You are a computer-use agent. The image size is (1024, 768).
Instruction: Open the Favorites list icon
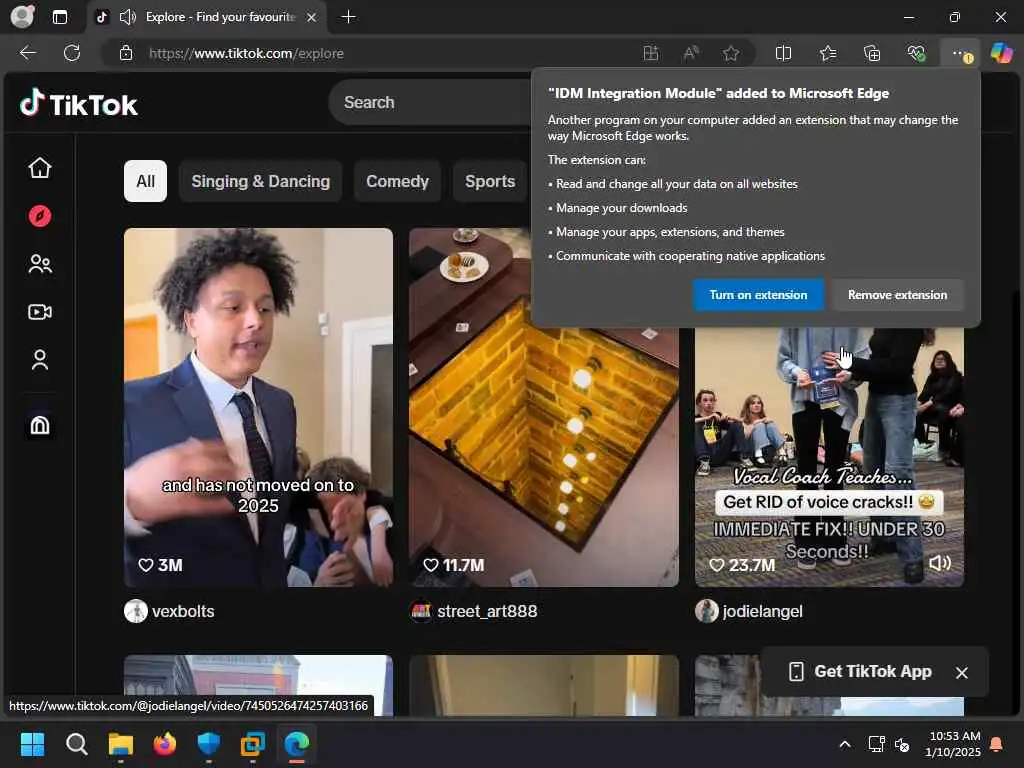pyautogui.click(x=828, y=54)
